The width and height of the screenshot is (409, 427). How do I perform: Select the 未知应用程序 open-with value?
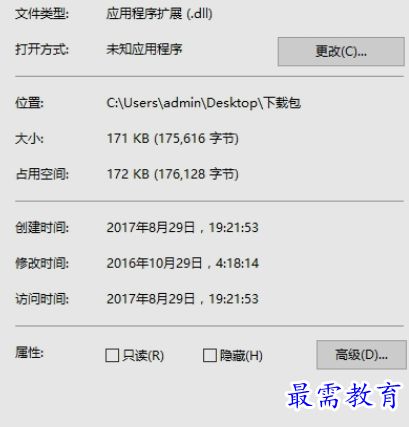pos(144,50)
